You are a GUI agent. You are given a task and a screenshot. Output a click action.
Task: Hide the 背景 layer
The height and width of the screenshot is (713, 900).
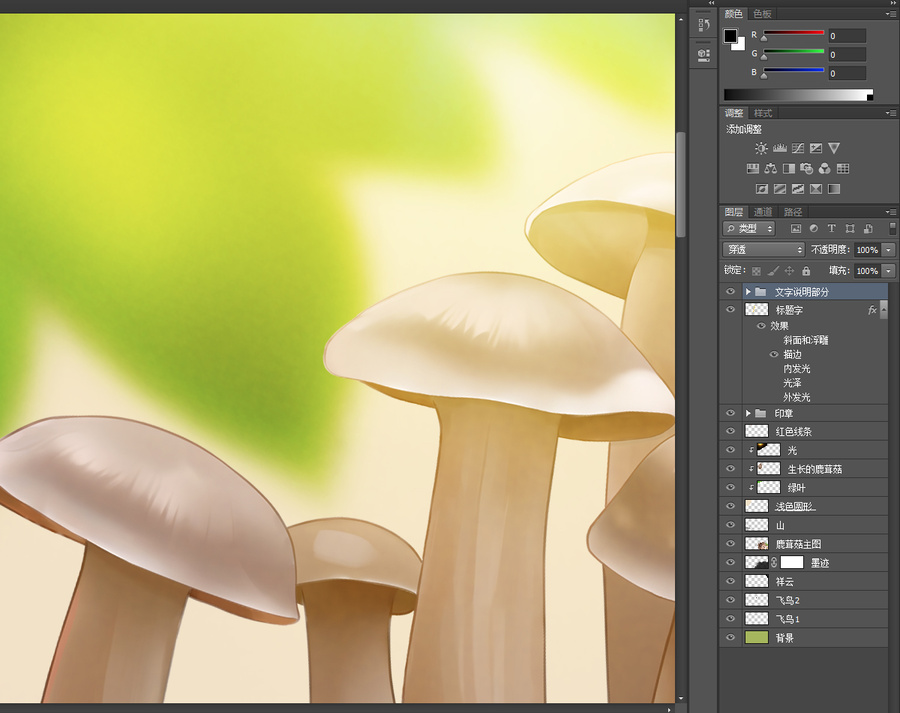click(x=730, y=637)
